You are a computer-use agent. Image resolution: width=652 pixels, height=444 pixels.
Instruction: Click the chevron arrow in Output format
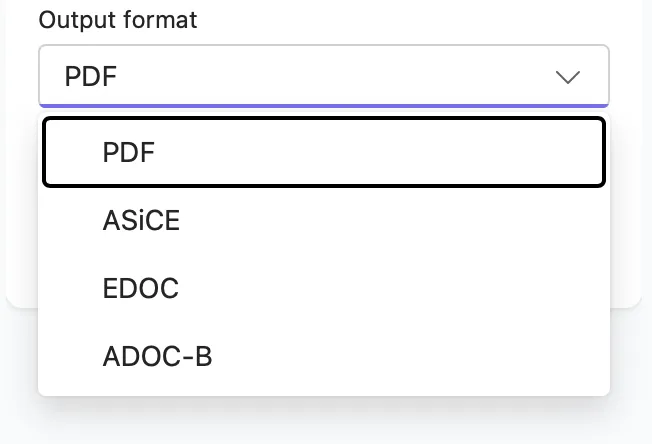(567, 76)
